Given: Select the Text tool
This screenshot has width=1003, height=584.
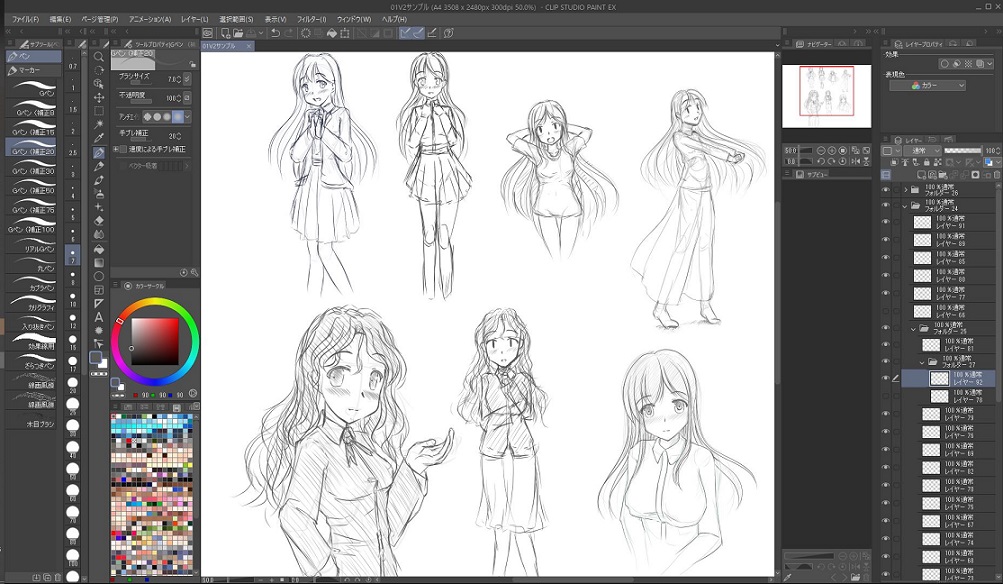Looking at the screenshot, I should tap(99, 317).
